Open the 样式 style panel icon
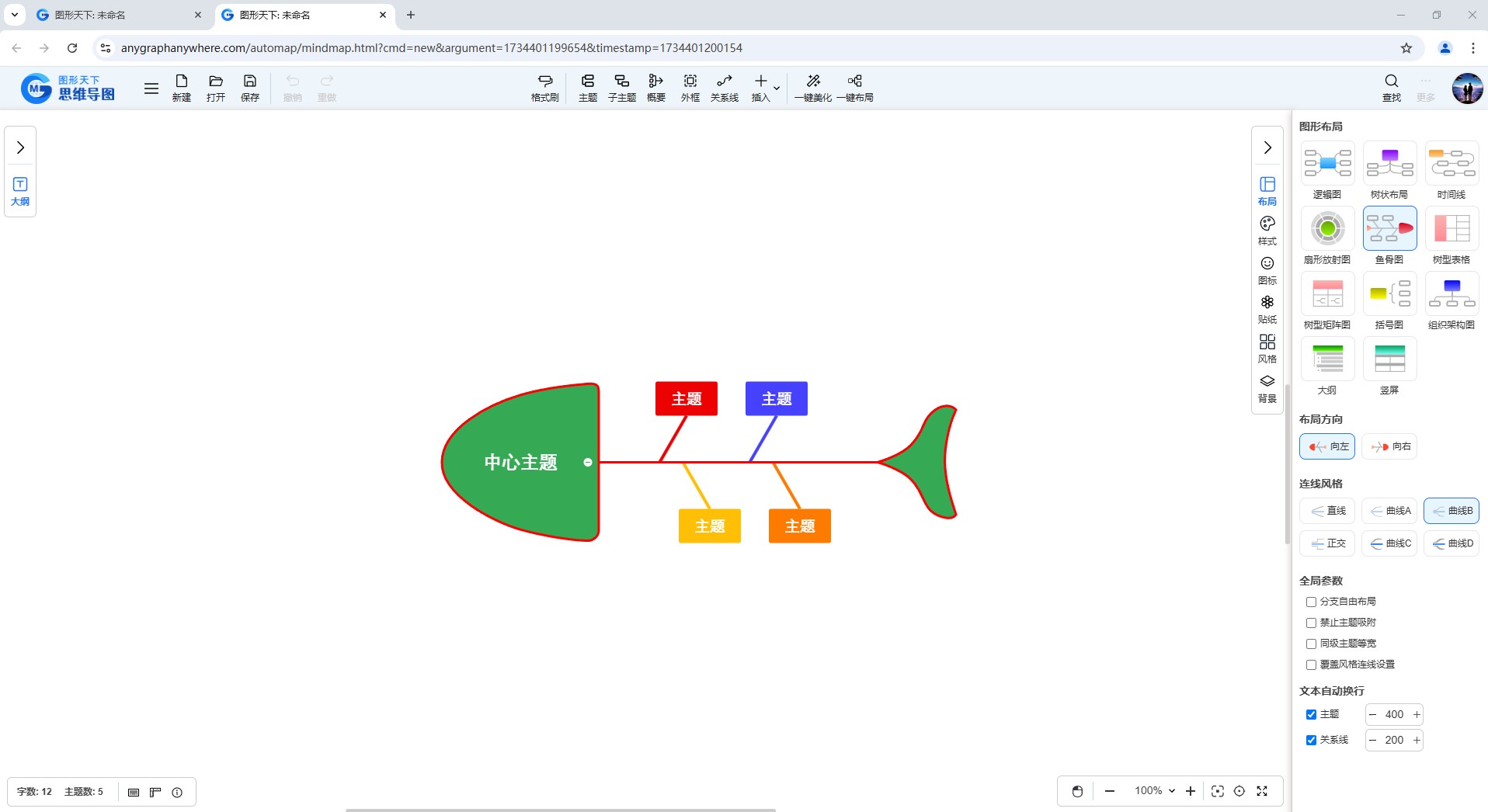This screenshot has height=812, width=1488. (x=1267, y=230)
